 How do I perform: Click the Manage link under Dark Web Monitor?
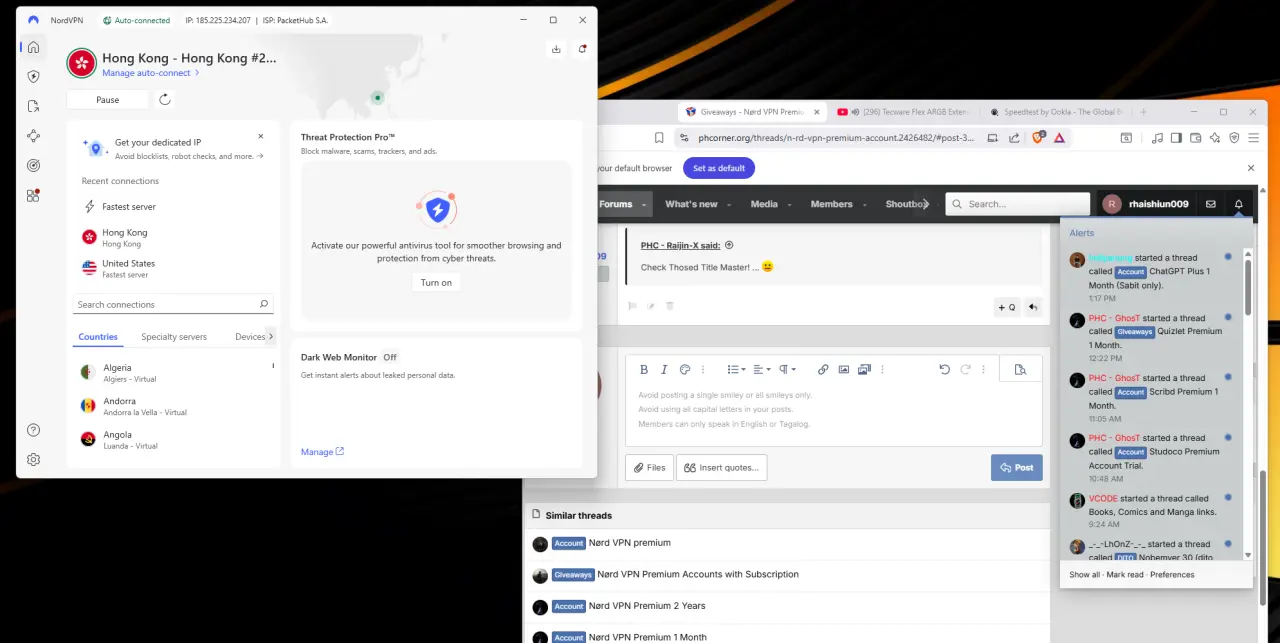(x=322, y=452)
